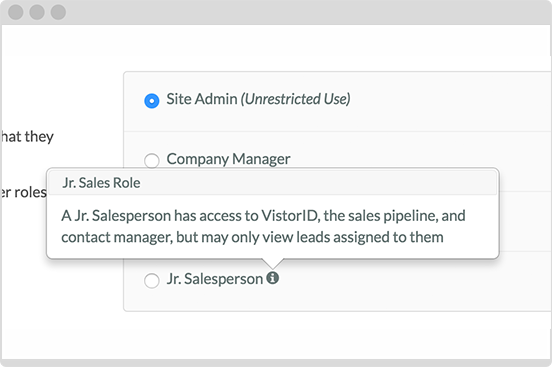
Task: Click the Jr. Salesperson popover description text
Action: (x=263, y=226)
